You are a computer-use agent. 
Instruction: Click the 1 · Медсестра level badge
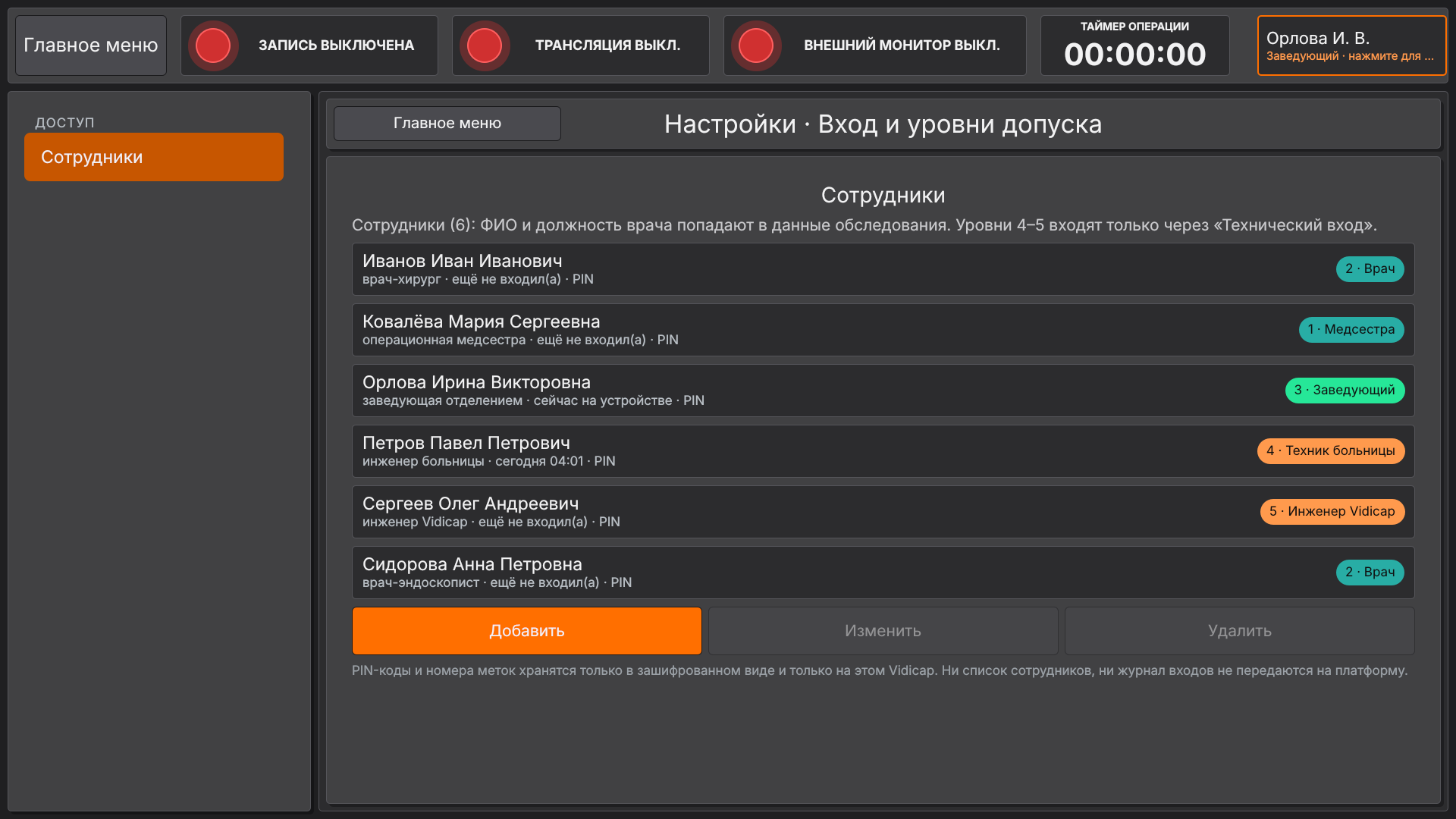pos(1351,330)
